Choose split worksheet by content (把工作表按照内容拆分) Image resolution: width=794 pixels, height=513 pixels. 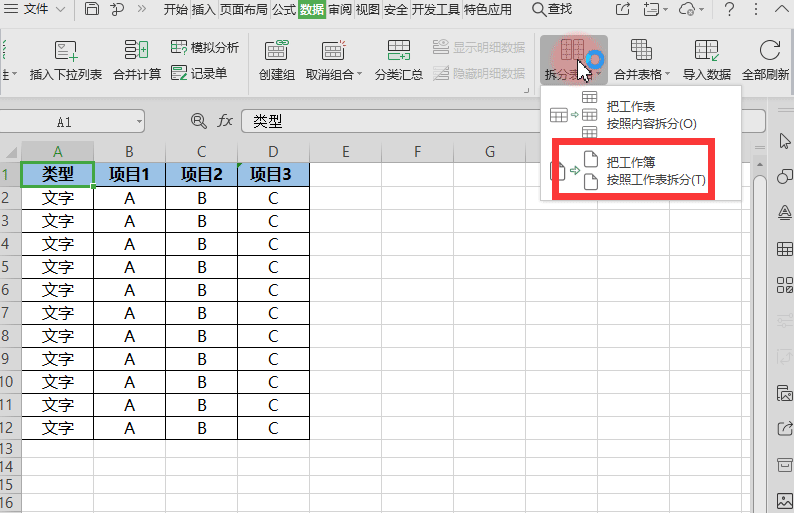(x=650, y=114)
